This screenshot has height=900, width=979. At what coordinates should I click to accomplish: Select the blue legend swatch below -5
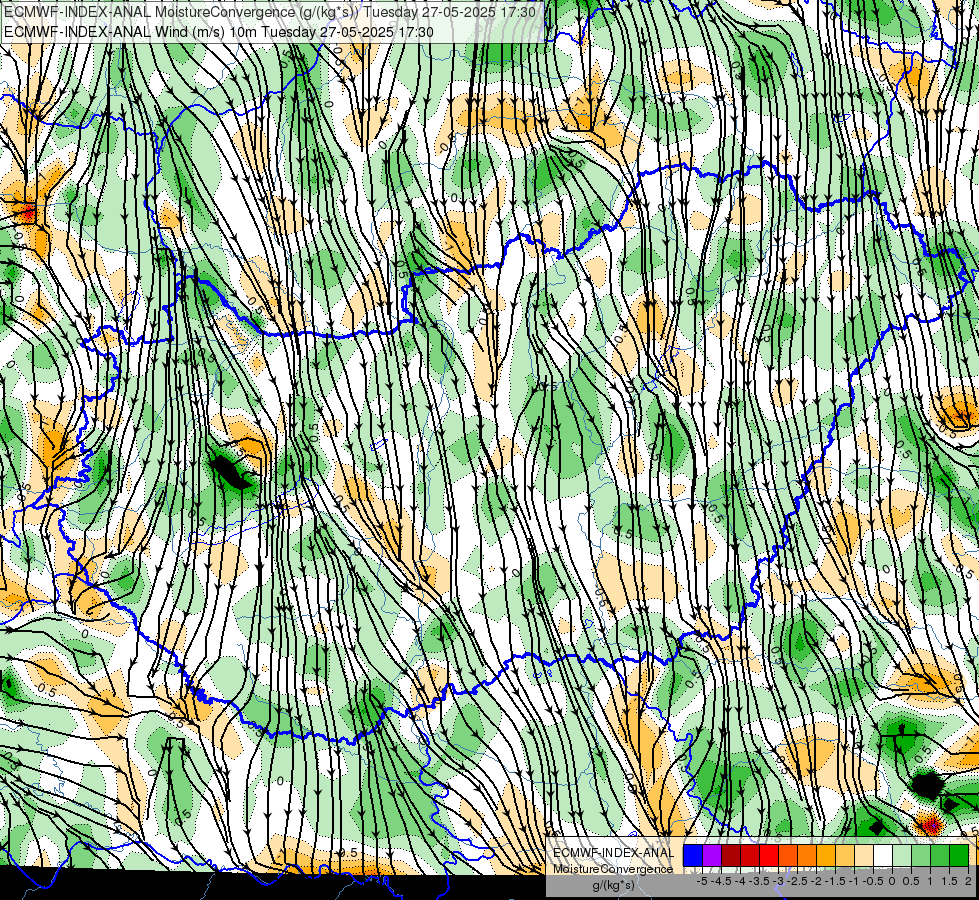click(693, 855)
